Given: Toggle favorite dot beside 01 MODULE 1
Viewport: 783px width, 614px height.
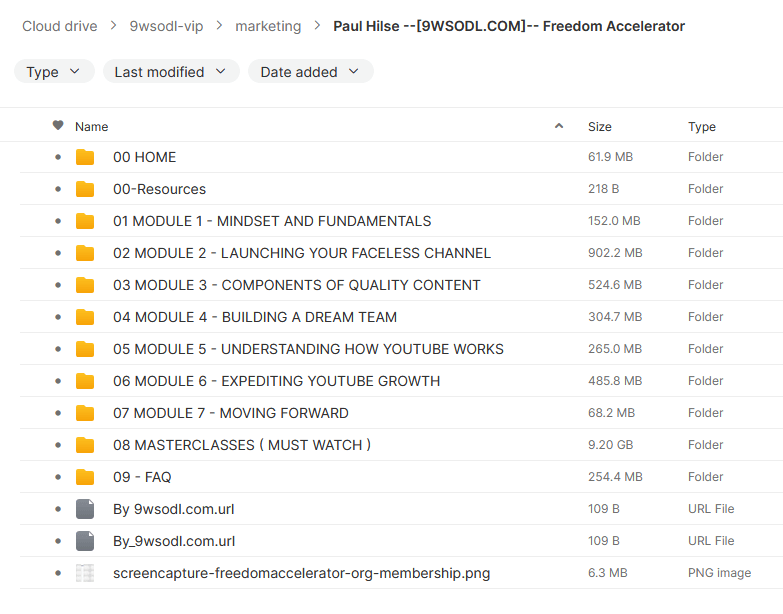Looking at the screenshot, I should tap(58, 221).
